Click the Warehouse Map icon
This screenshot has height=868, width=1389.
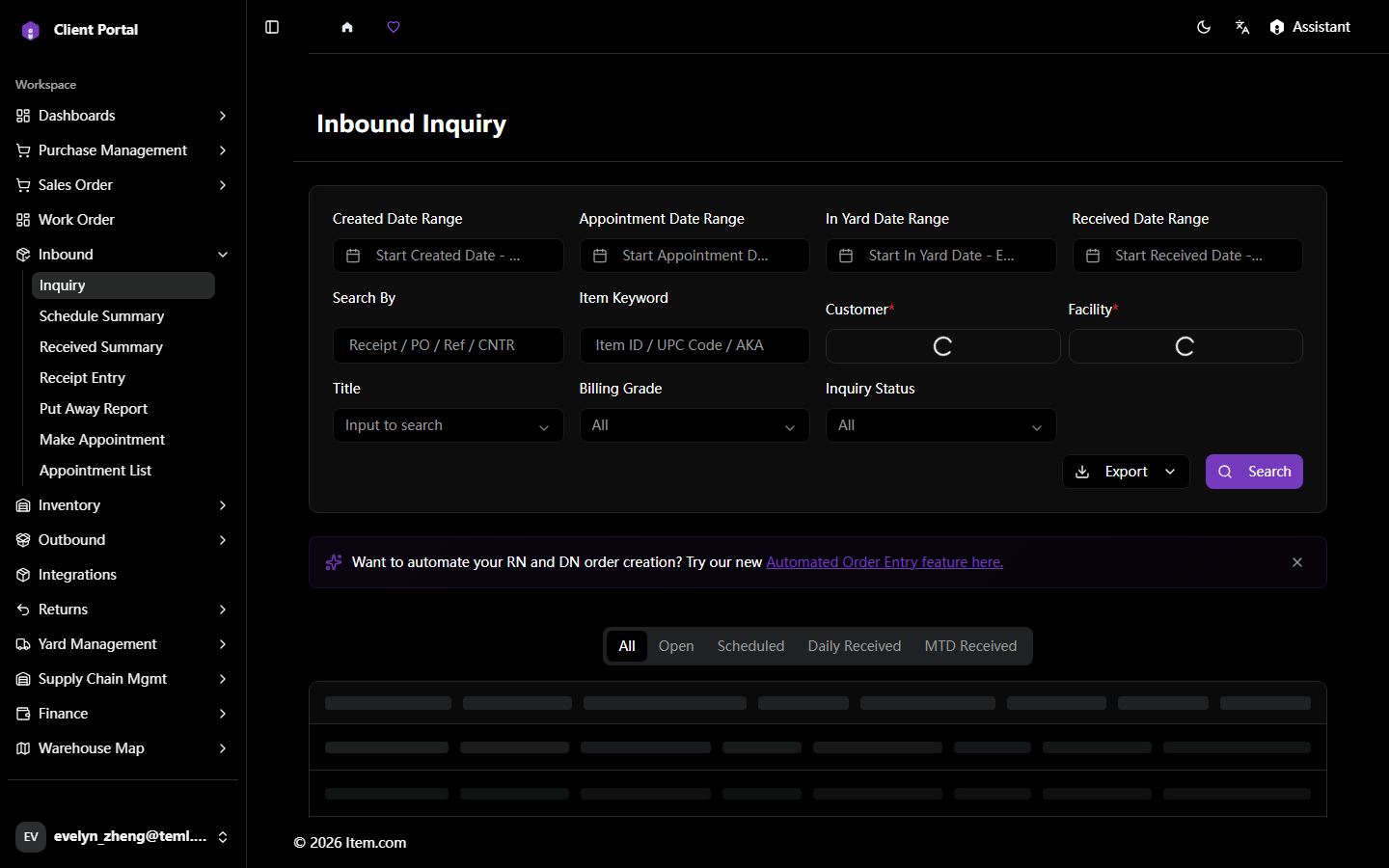click(x=23, y=748)
